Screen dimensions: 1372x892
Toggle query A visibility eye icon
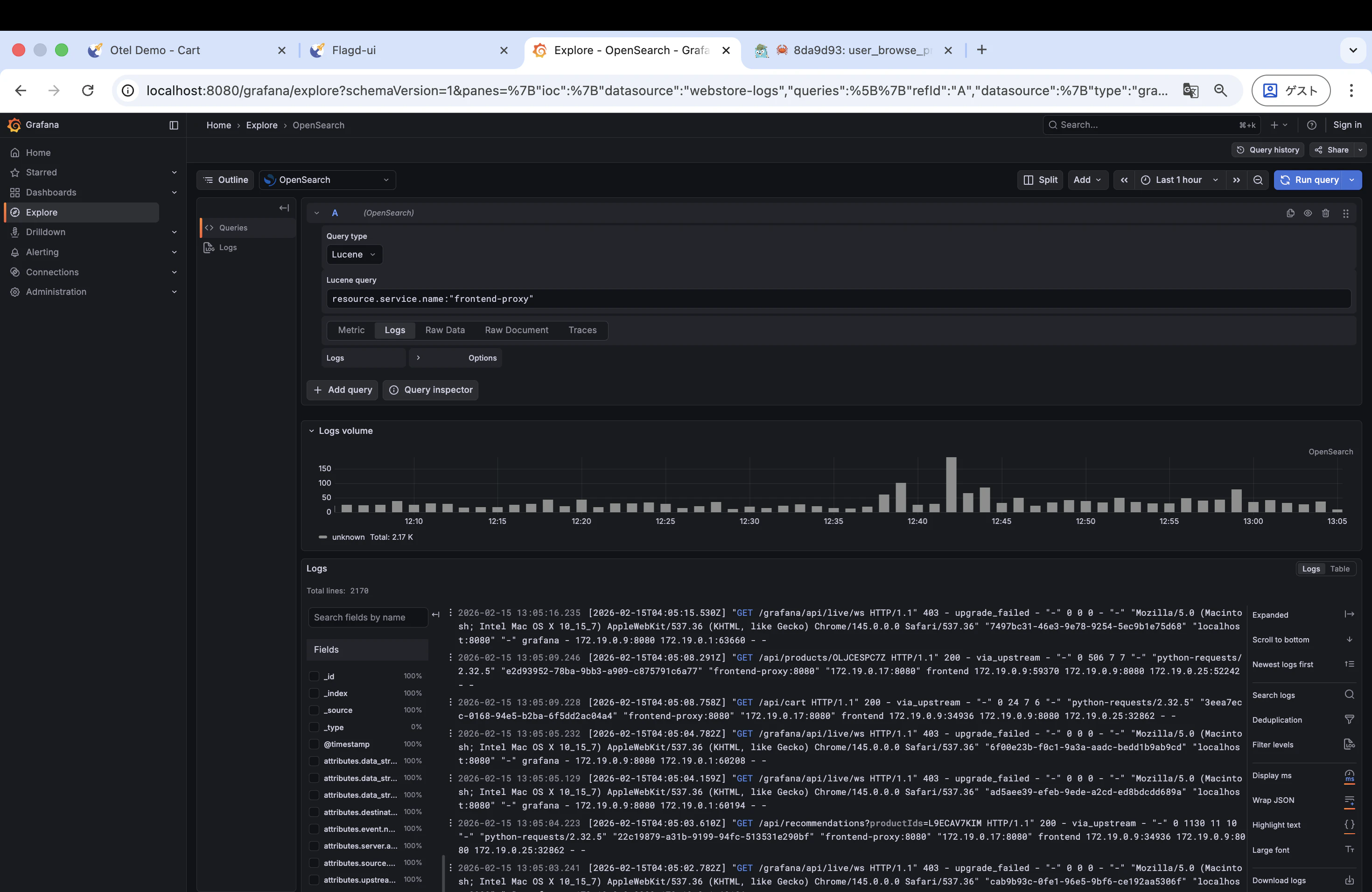(1308, 213)
